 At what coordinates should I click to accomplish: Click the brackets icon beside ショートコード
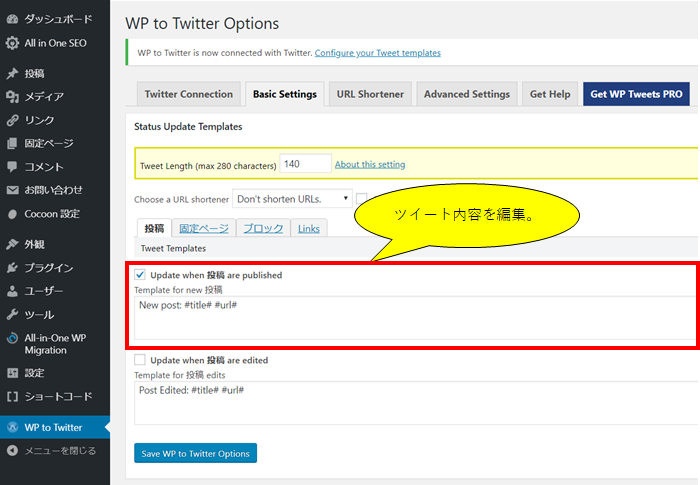point(12,397)
